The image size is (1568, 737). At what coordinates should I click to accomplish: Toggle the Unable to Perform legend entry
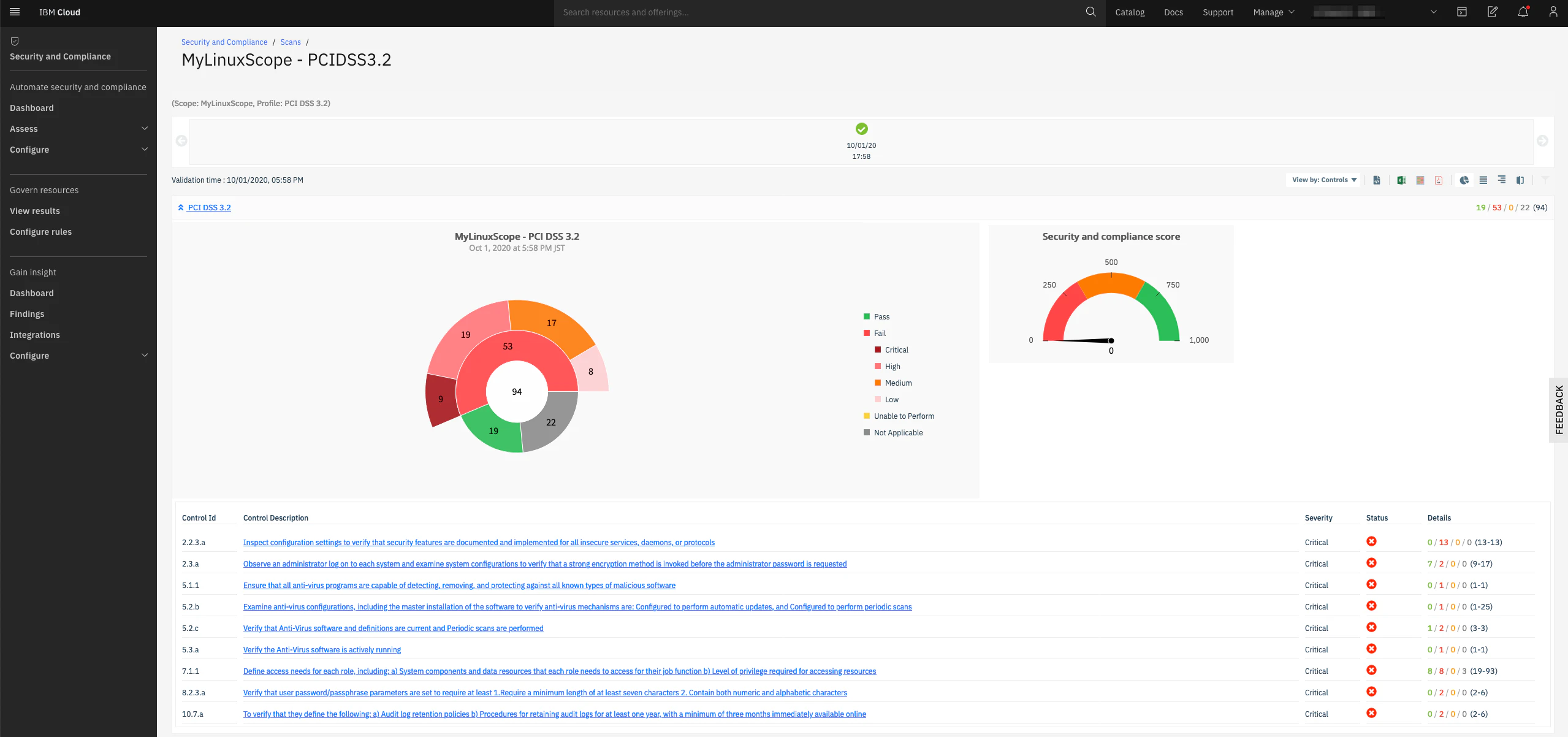[899, 416]
